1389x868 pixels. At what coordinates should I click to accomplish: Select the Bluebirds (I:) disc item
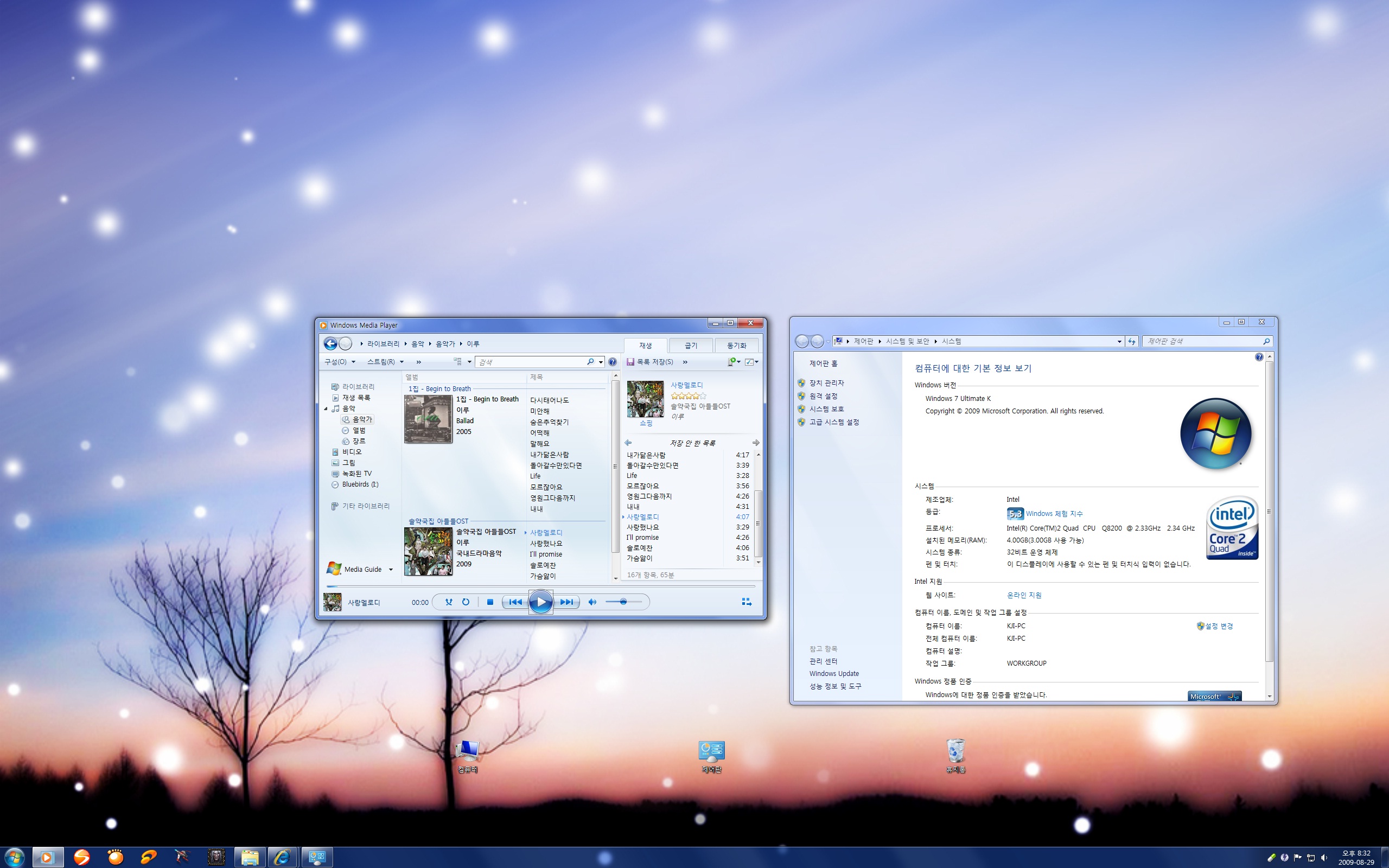tap(355, 484)
